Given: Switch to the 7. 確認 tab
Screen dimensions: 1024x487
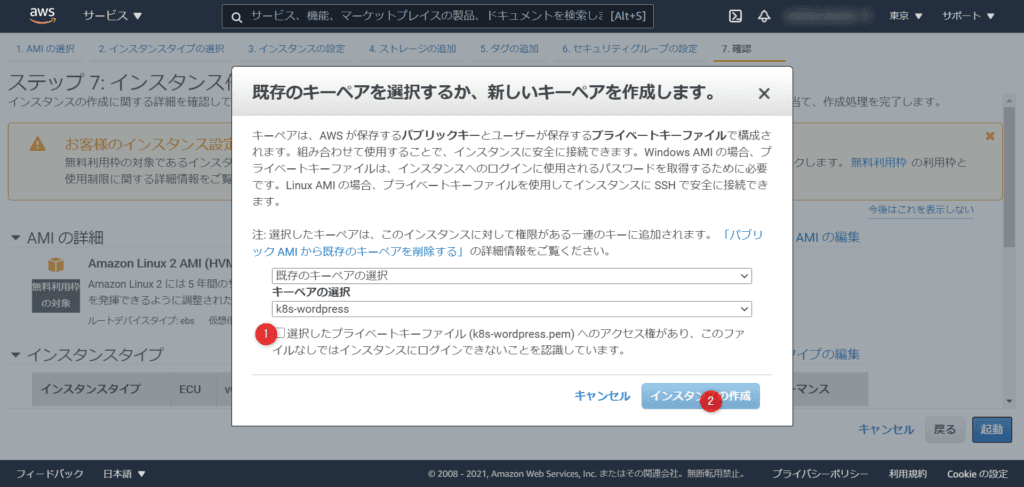Looking at the screenshot, I should 736,48.
